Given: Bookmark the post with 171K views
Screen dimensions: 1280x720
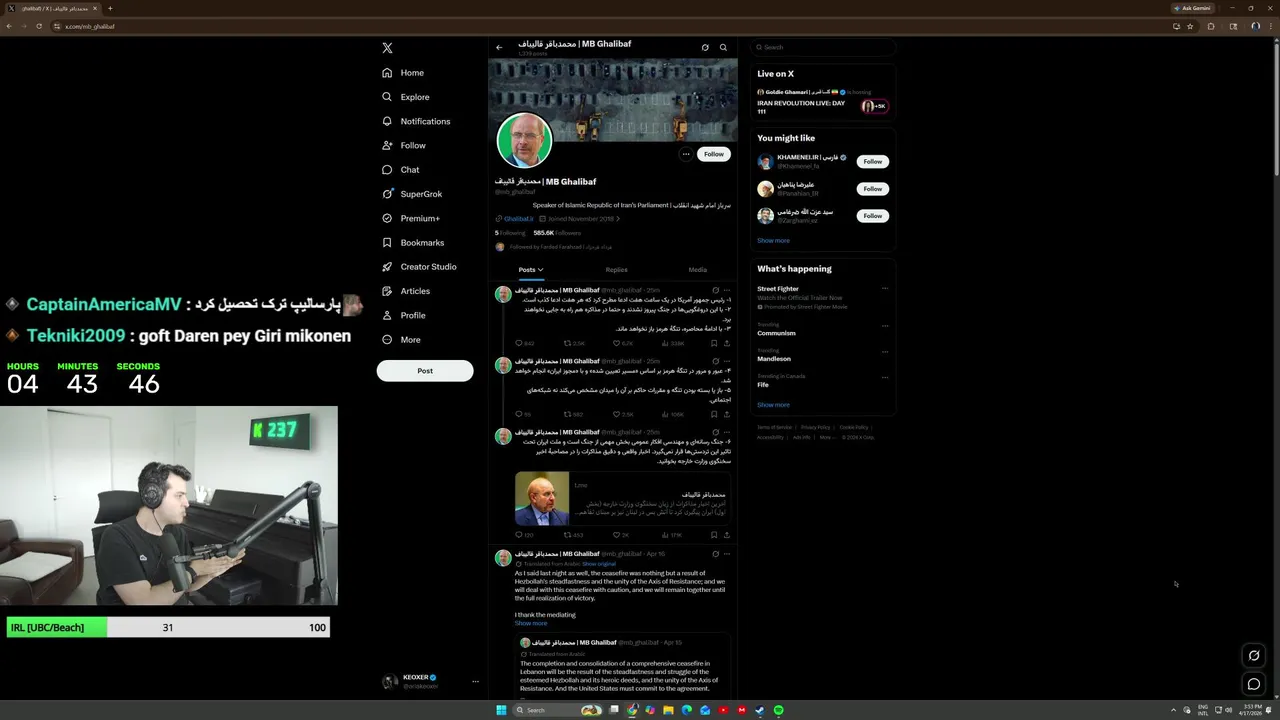Looking at the screenshot, I should [x=714, y=535].
